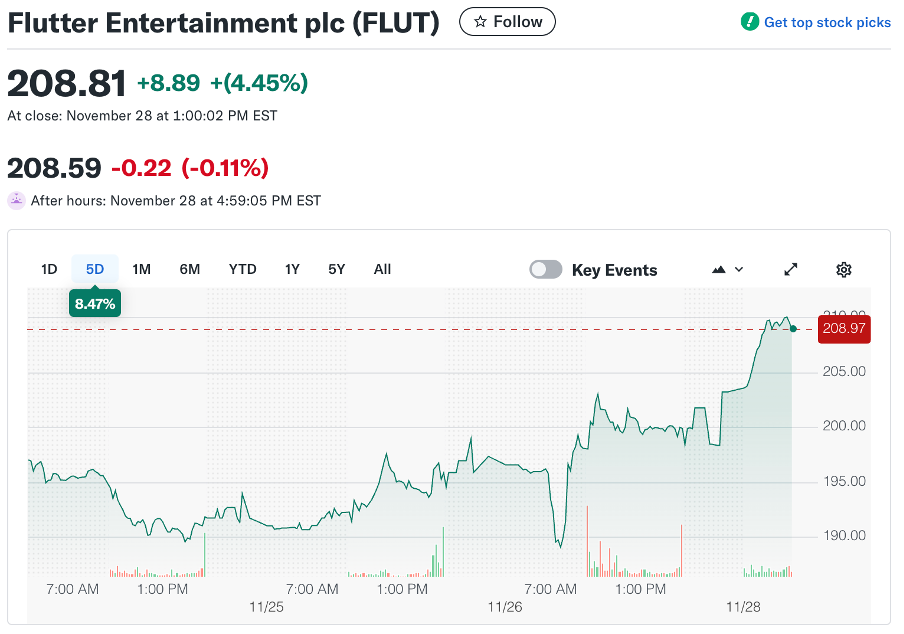Viewport: 904px width, 634px height.
Task: Click the red 208.97 price label
Action: tap(844, 328)
